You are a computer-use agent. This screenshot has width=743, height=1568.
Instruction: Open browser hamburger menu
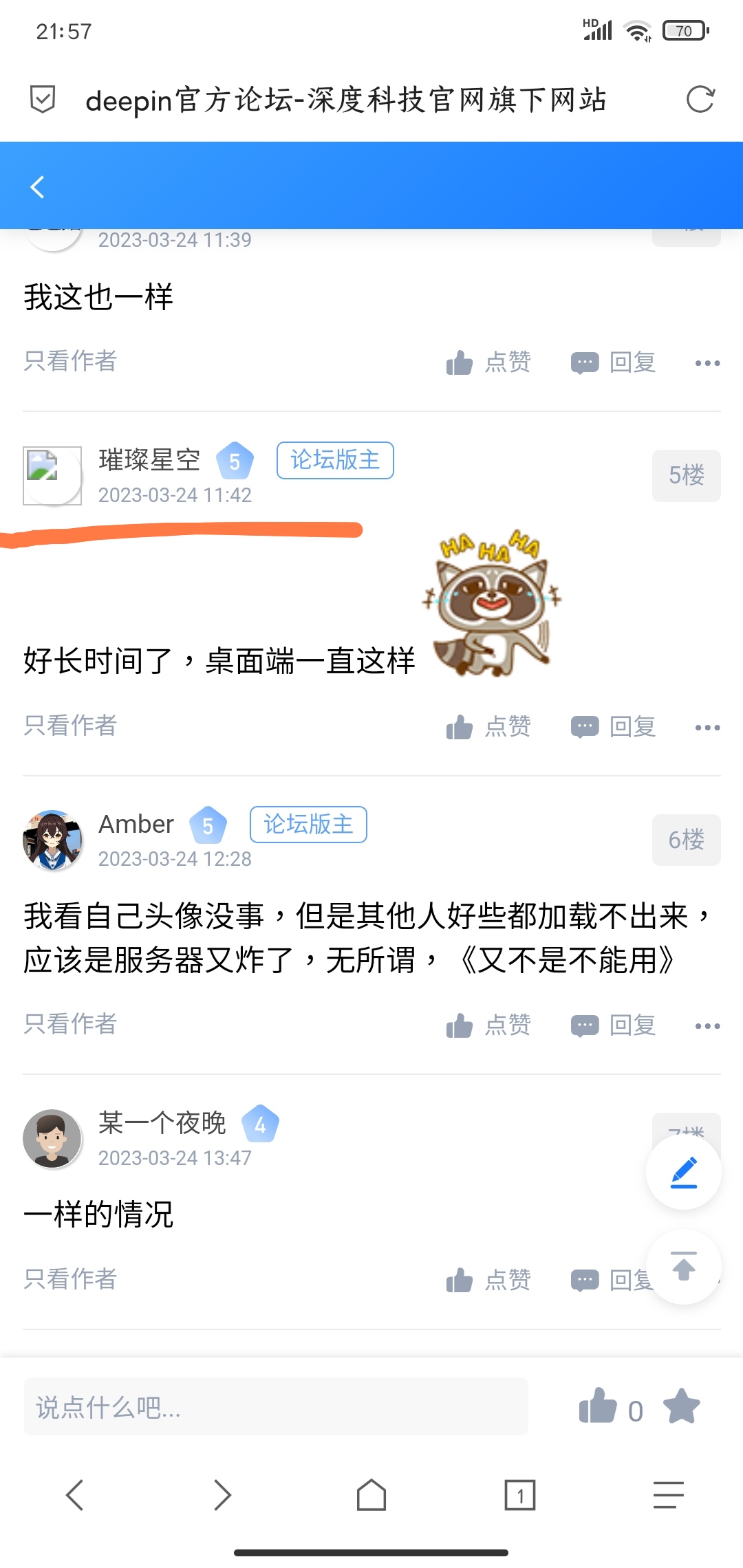click(x=669, y=1495)
